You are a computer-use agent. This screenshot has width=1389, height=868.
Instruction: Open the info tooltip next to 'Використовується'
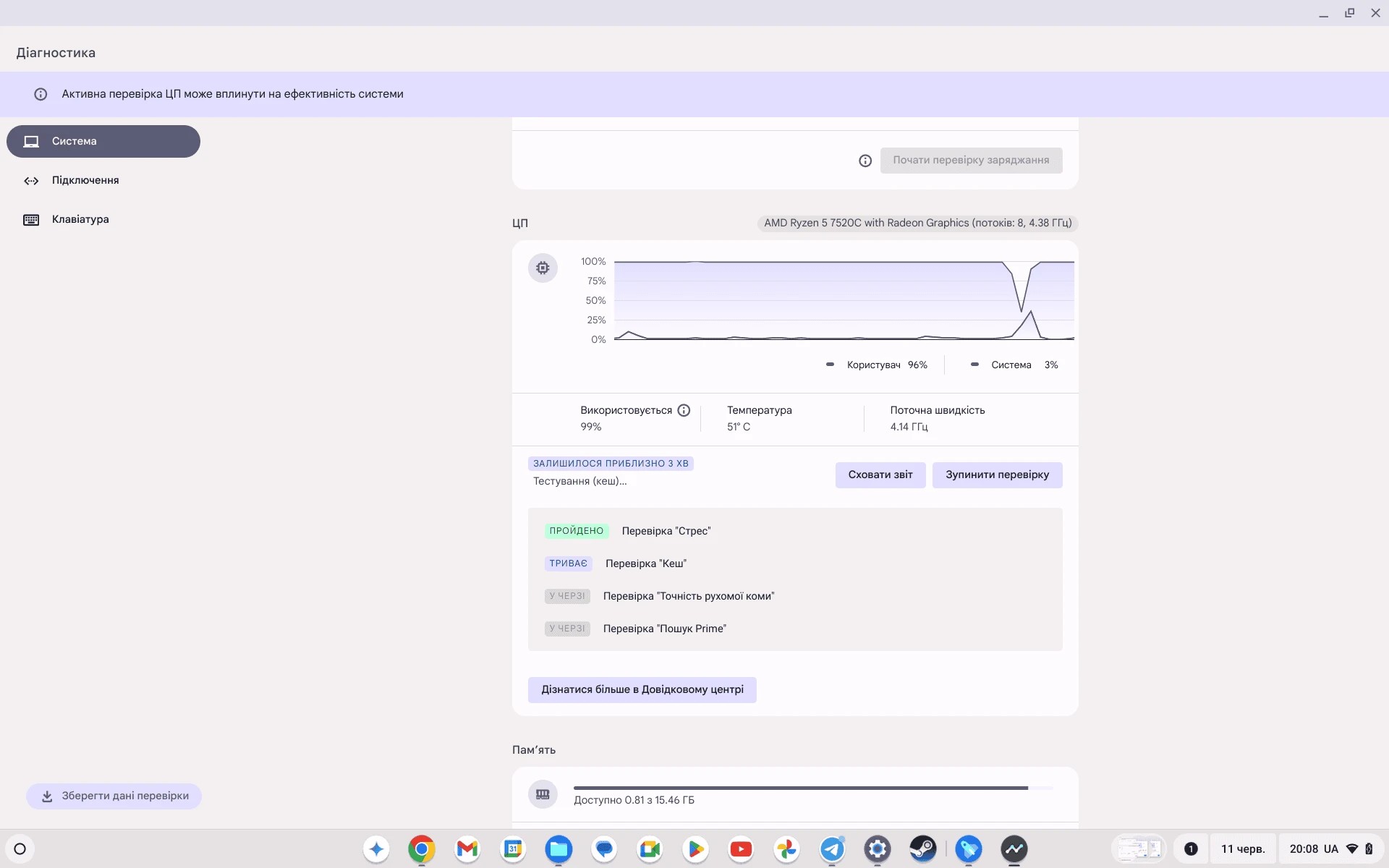684,409
